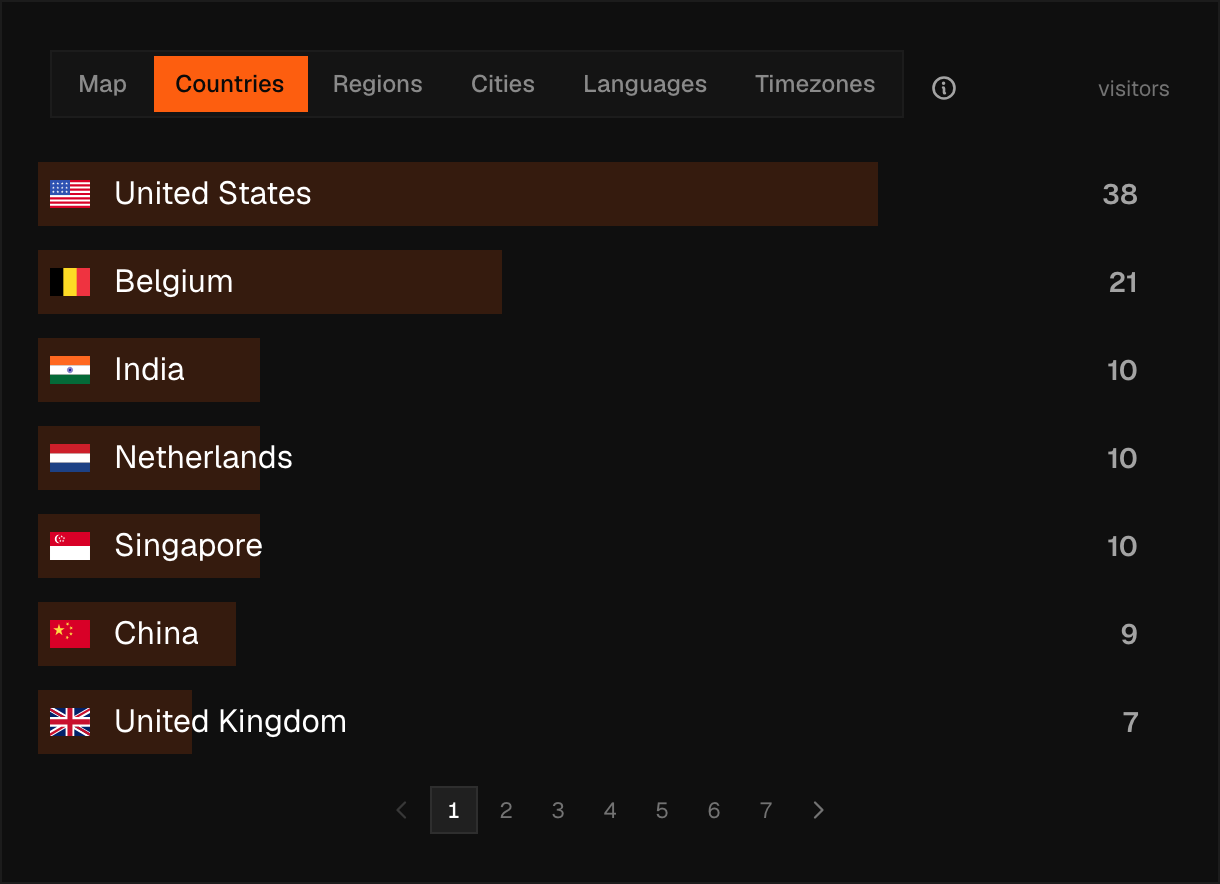Open pagination page 6
The height and width of the screenshot is (884, 1220).
pos(714,810)
